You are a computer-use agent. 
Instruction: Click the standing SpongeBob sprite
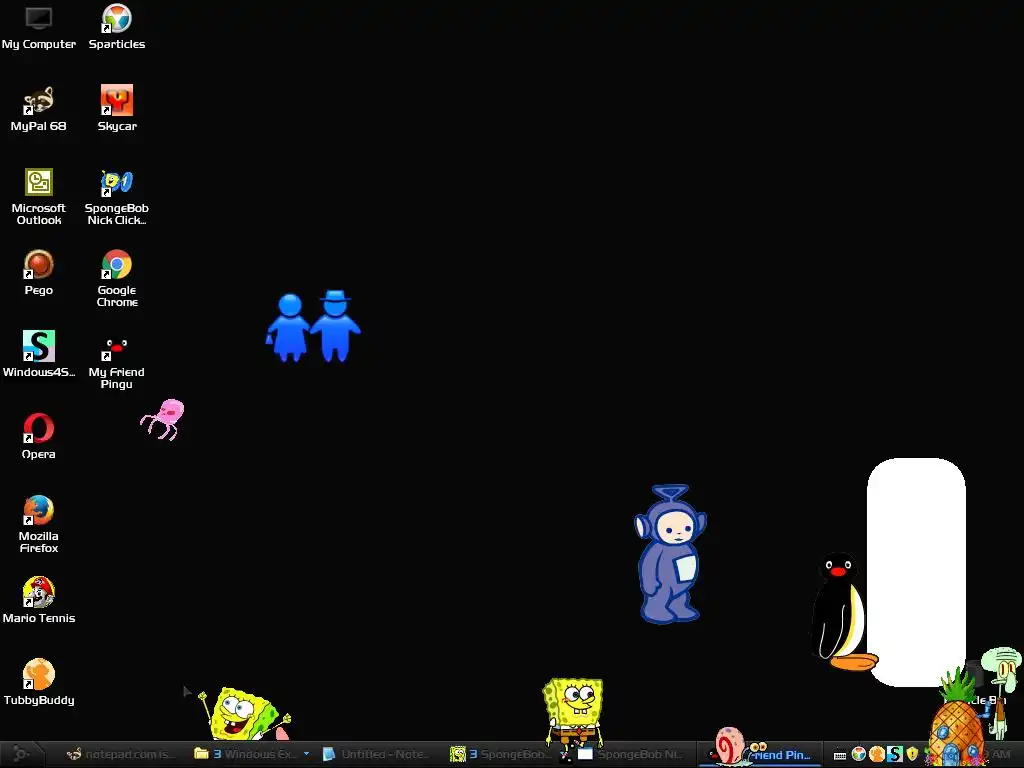[573, 713]
